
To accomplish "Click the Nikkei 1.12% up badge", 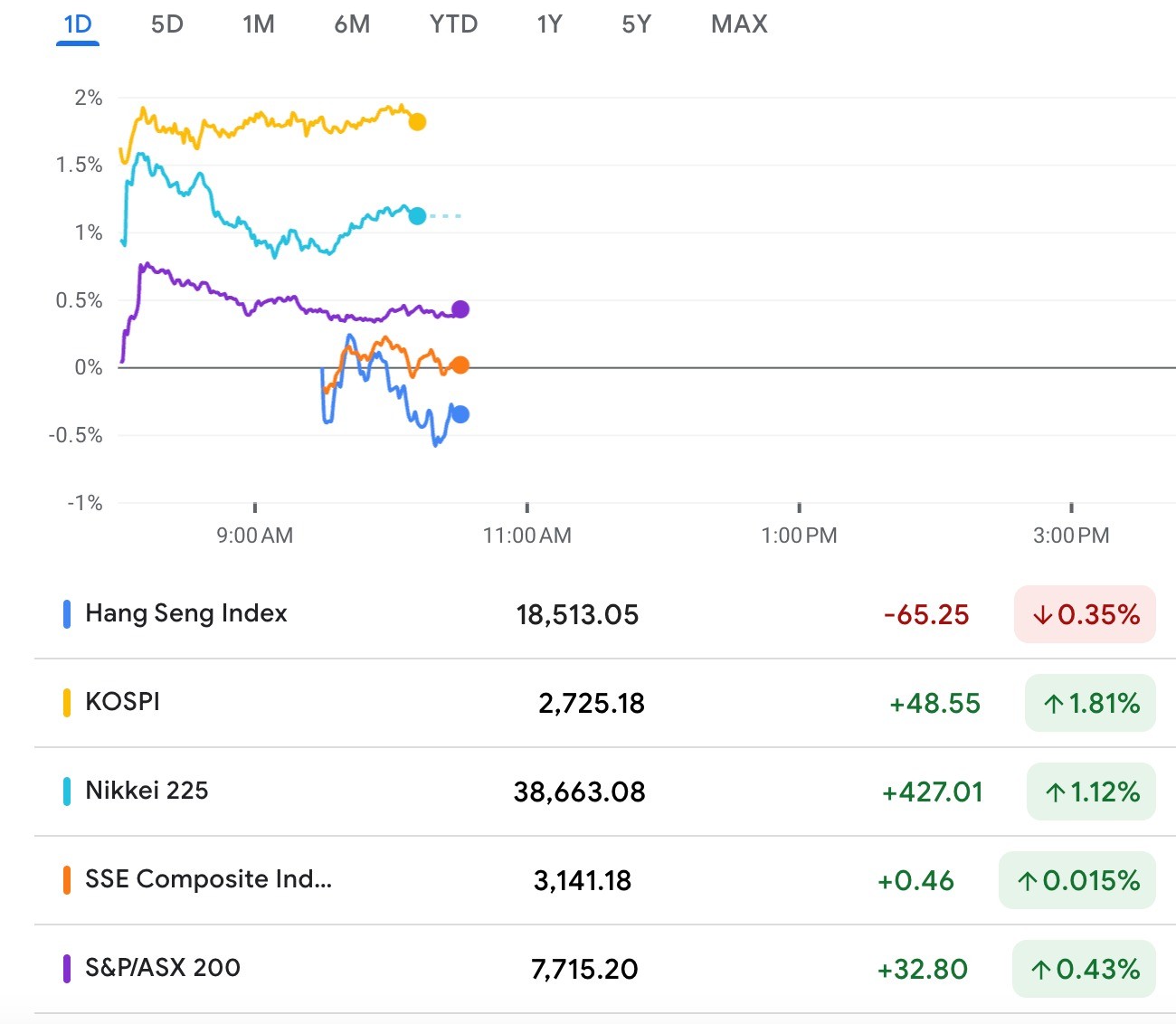I will [1091, 792].
